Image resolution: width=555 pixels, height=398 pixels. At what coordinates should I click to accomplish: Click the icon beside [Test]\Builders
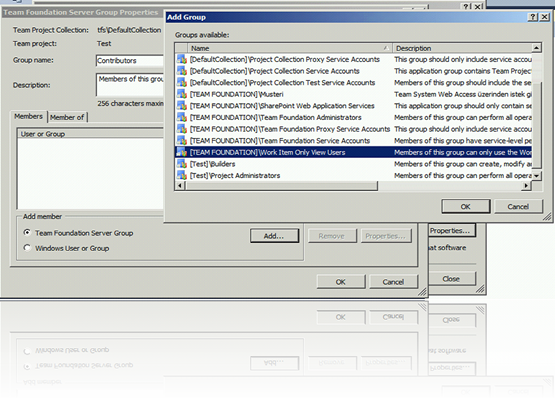point(182,164)
